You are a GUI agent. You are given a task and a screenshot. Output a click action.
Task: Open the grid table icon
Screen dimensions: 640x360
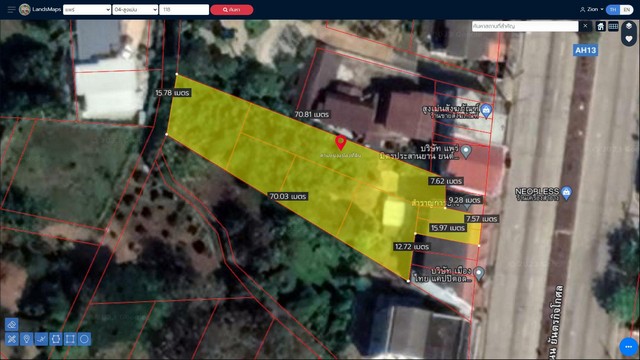click(613, 27)
